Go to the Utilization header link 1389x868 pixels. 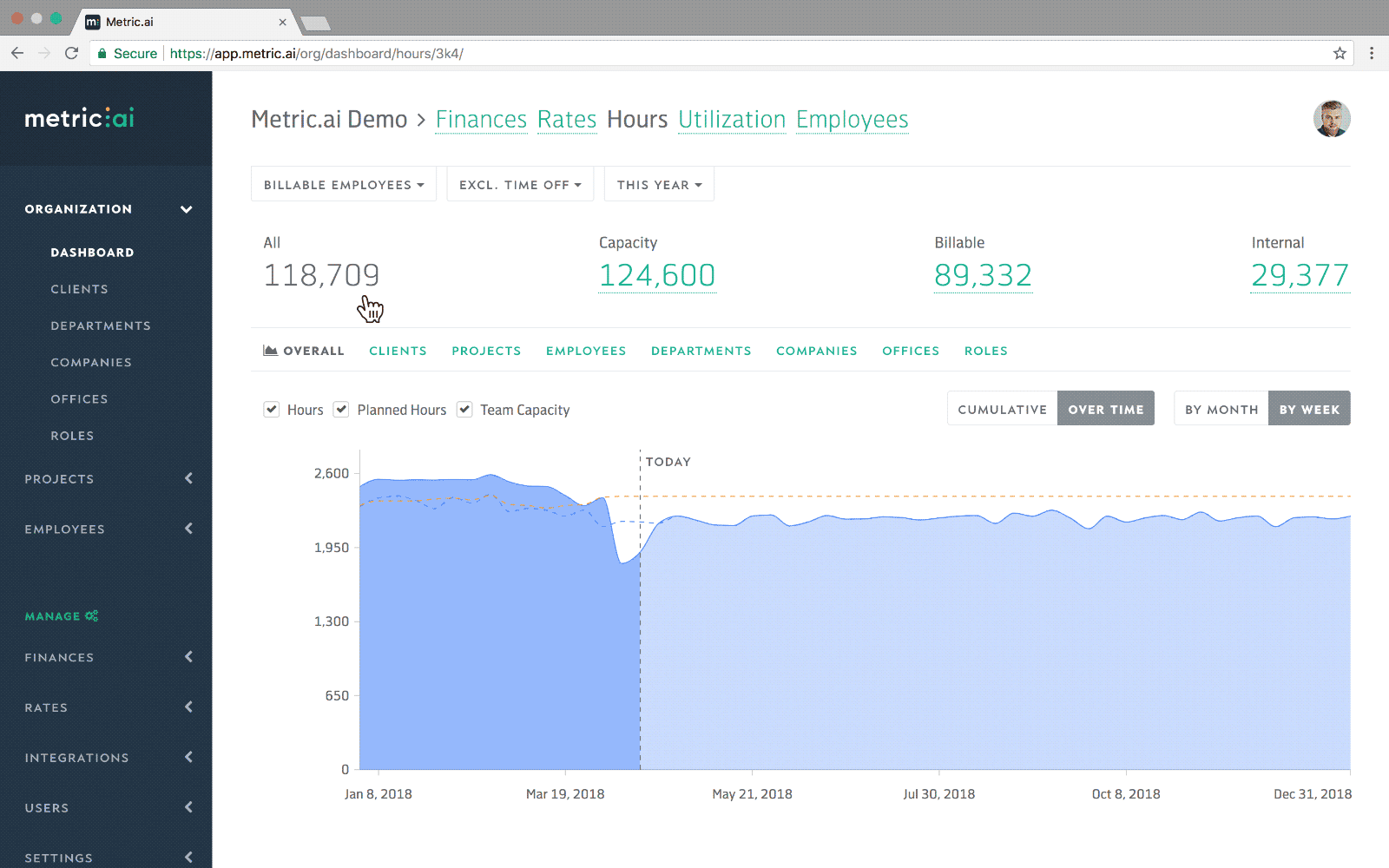coord(732,120)
